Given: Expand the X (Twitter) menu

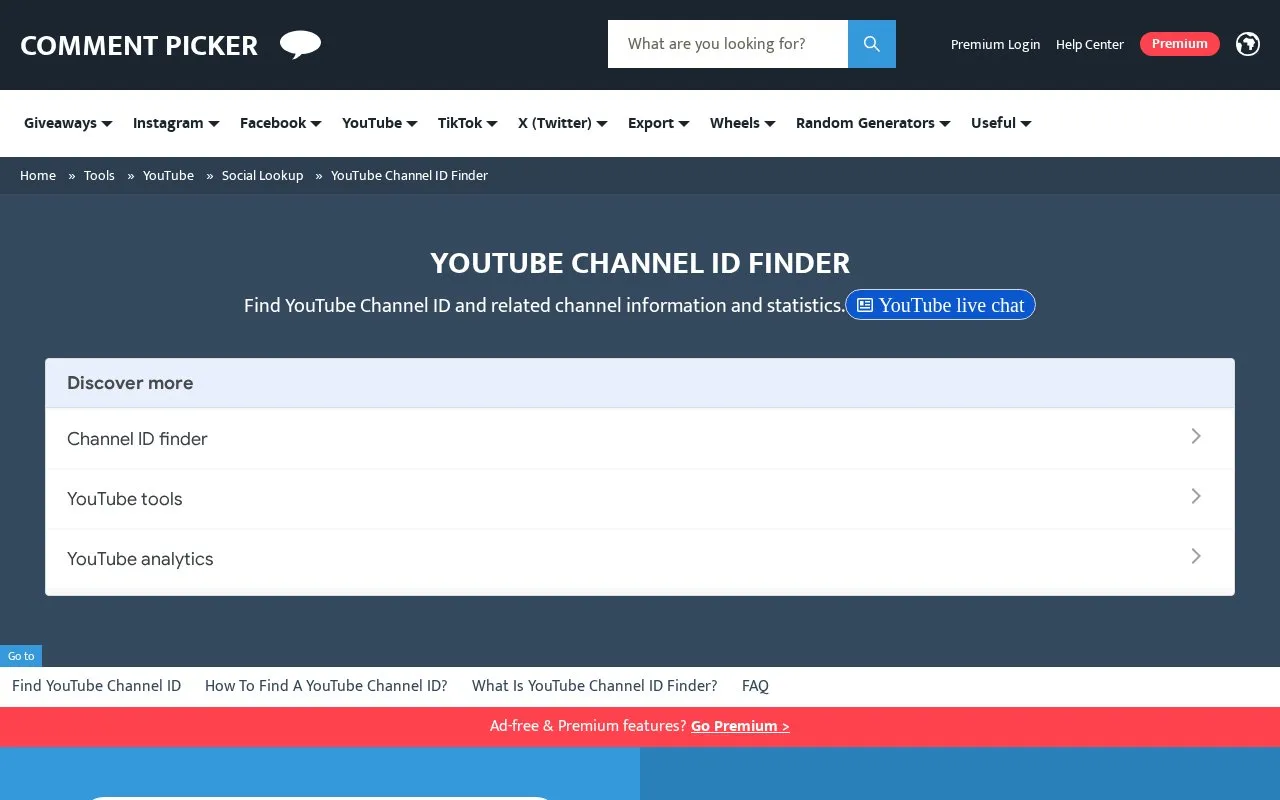Looking at the screenshot, I should coord(563,123).
